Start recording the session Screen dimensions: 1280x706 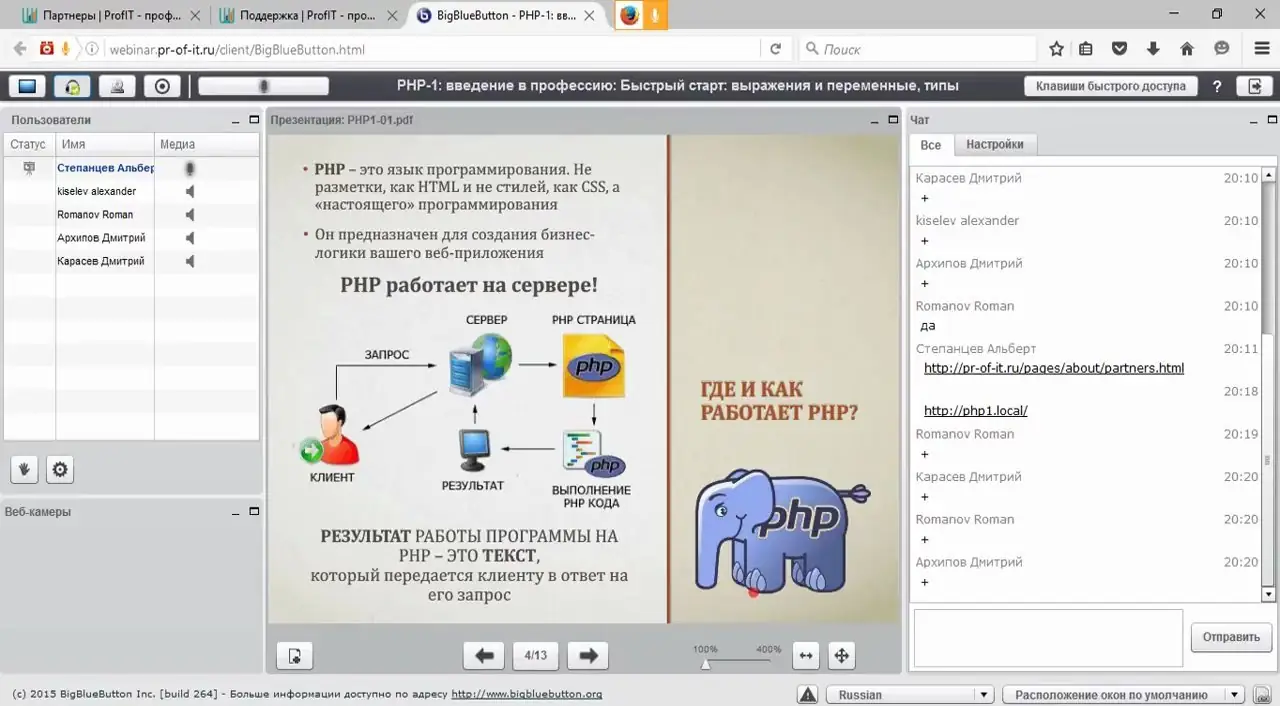point(162,86)
